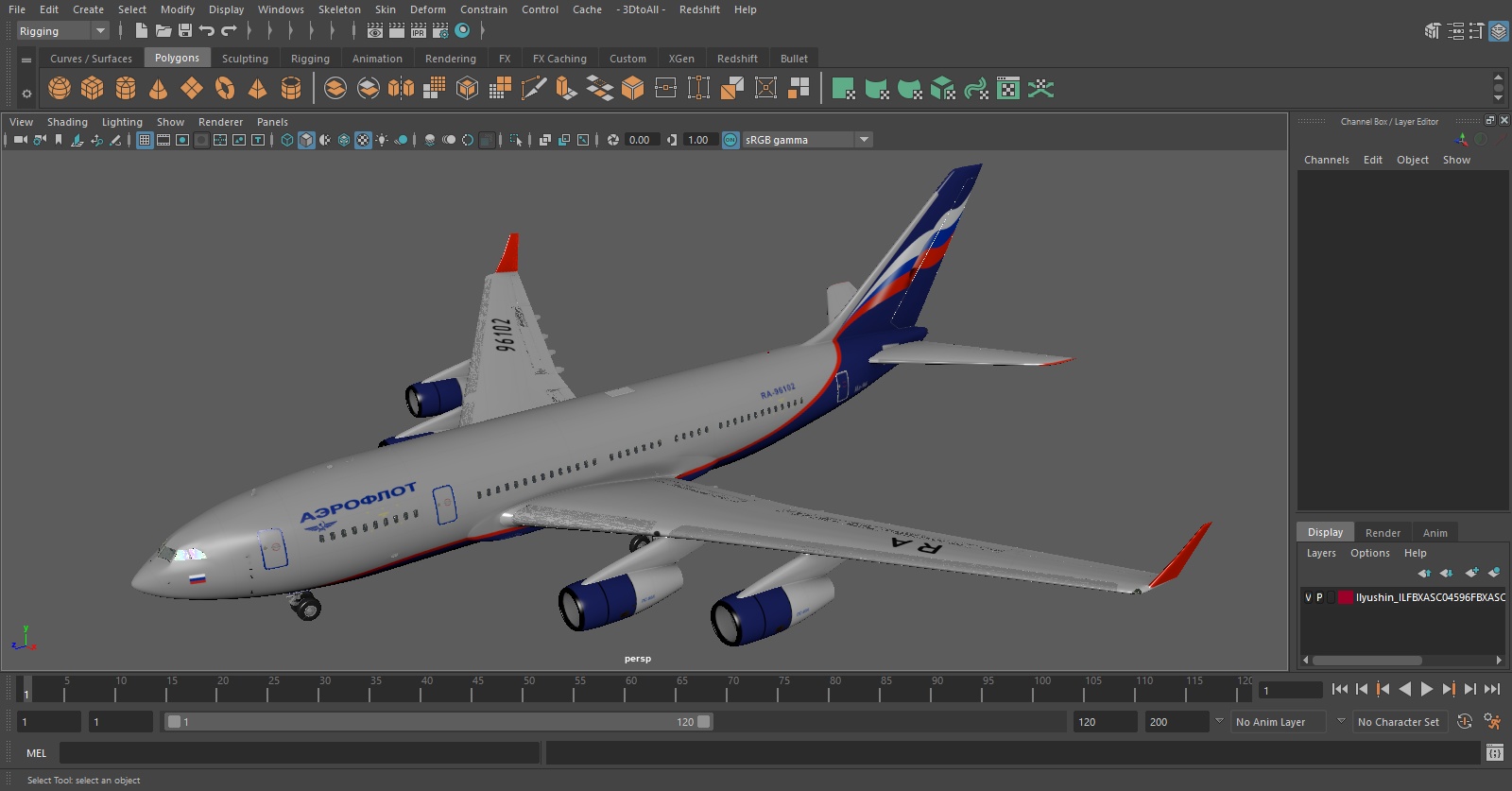Viewport: 1512px width, 791px height.
Task: Play the animation forwards
Action: point(1427,689)
